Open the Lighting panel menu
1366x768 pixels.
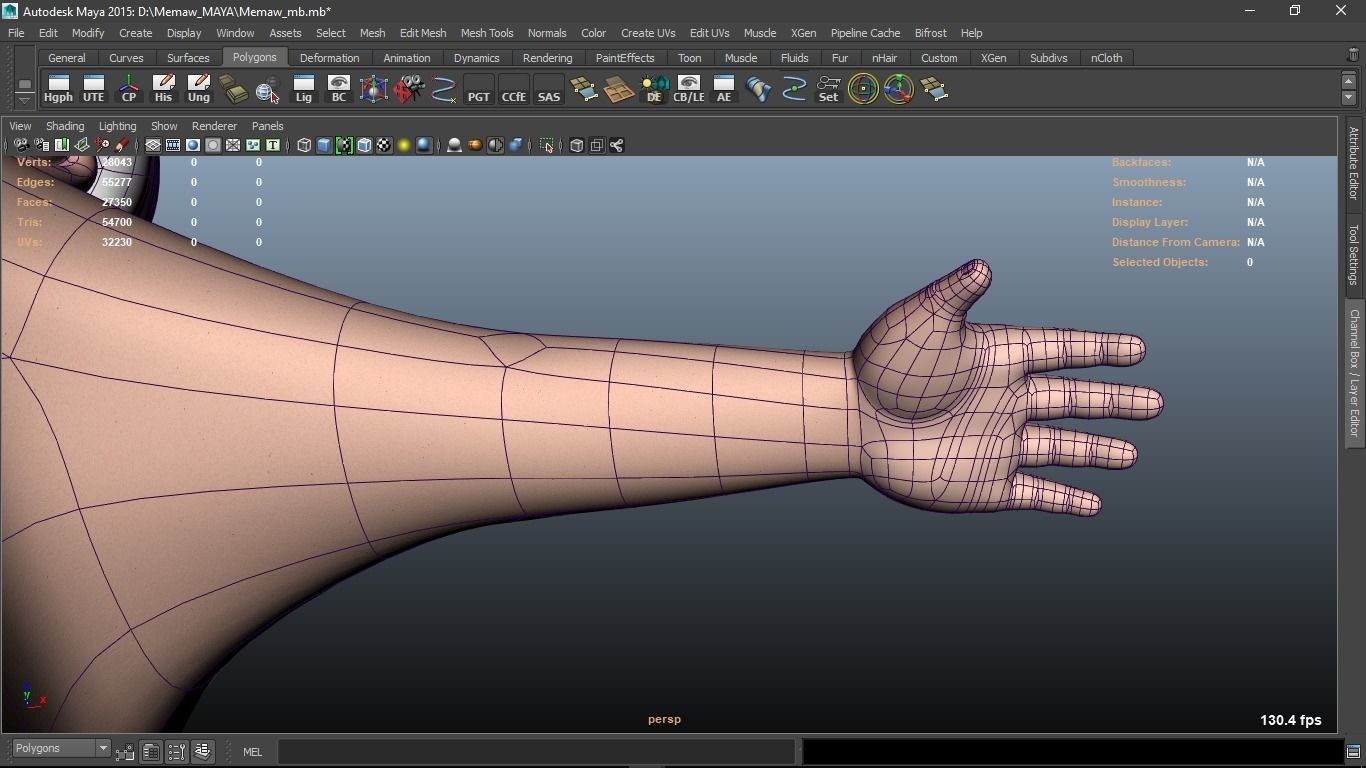coord(117,126)
